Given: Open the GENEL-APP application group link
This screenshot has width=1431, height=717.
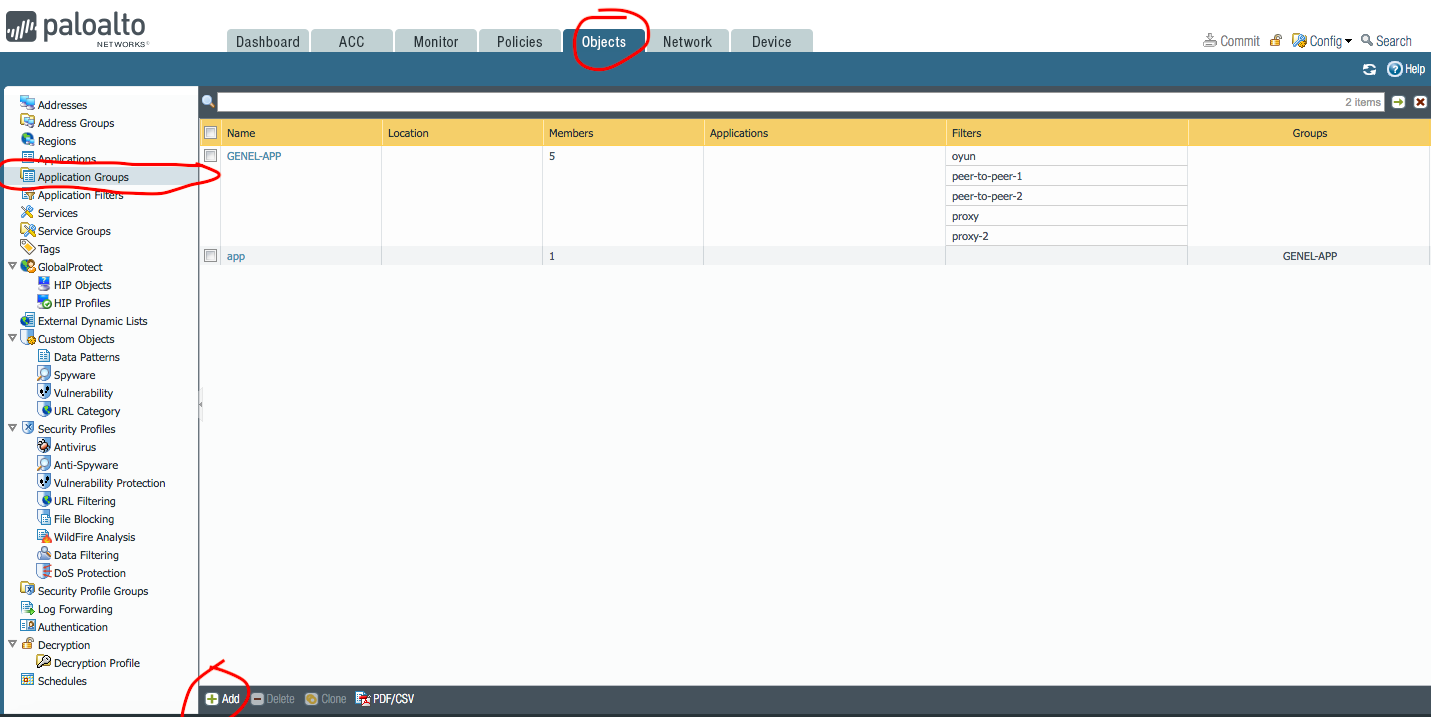Looking at the screenshot, I should pyautogui.click(x=253, y=156).
